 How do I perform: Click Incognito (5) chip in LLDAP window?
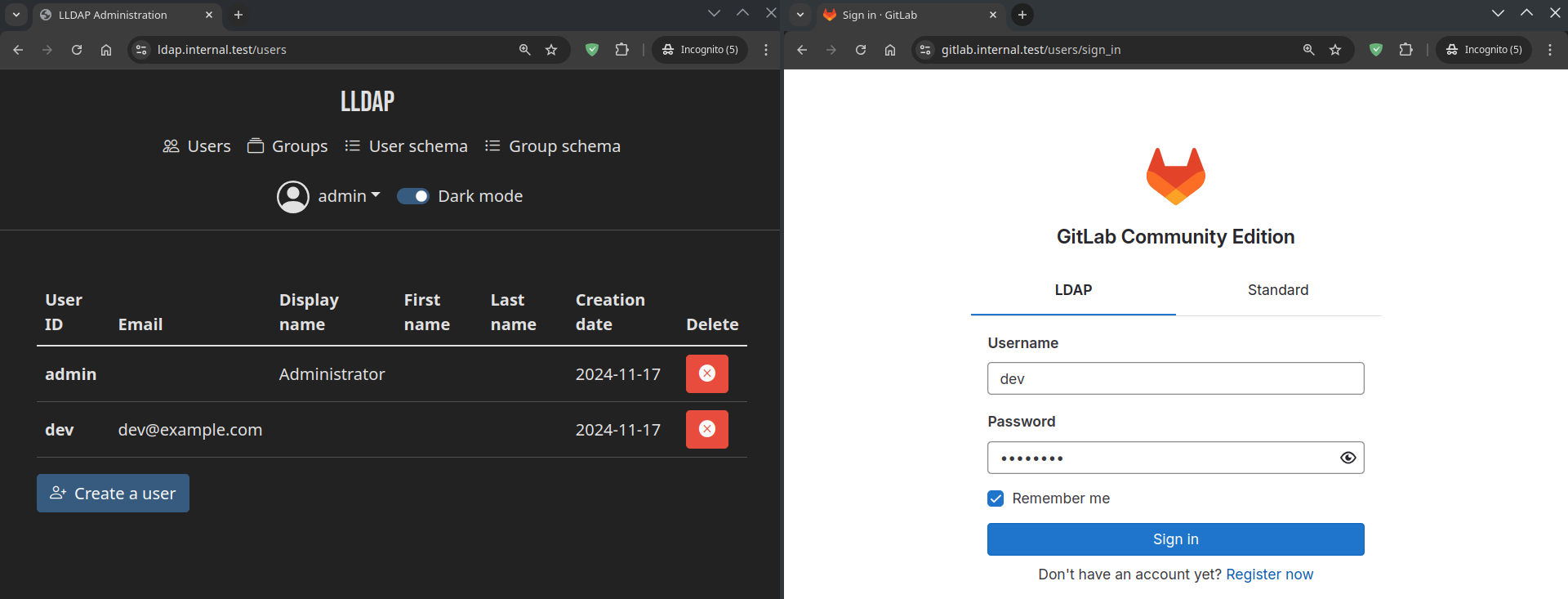(x=700, y=50)
